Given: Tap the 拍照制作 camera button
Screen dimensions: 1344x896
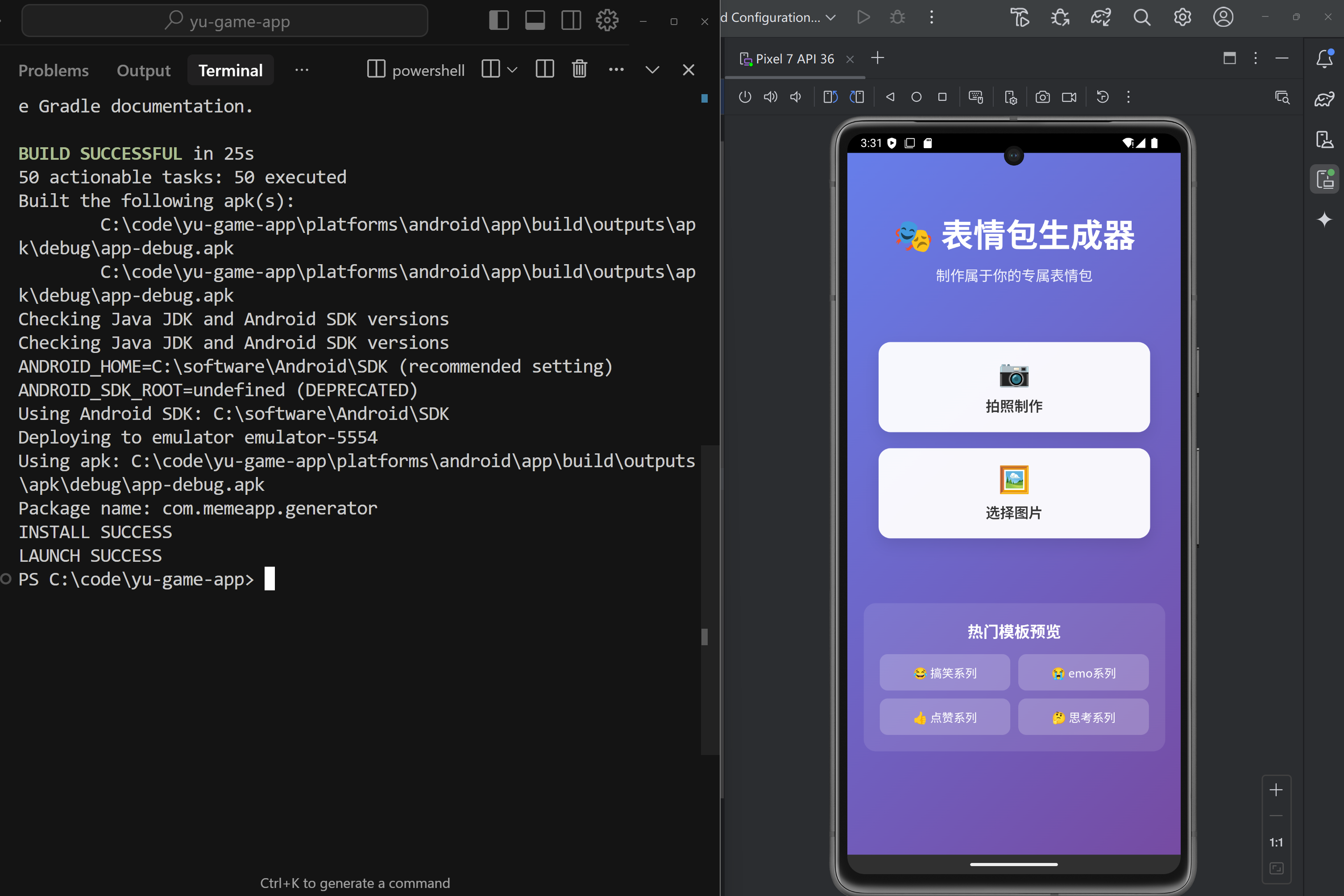Looking at the screenshot, I should tap(1014, 387).
